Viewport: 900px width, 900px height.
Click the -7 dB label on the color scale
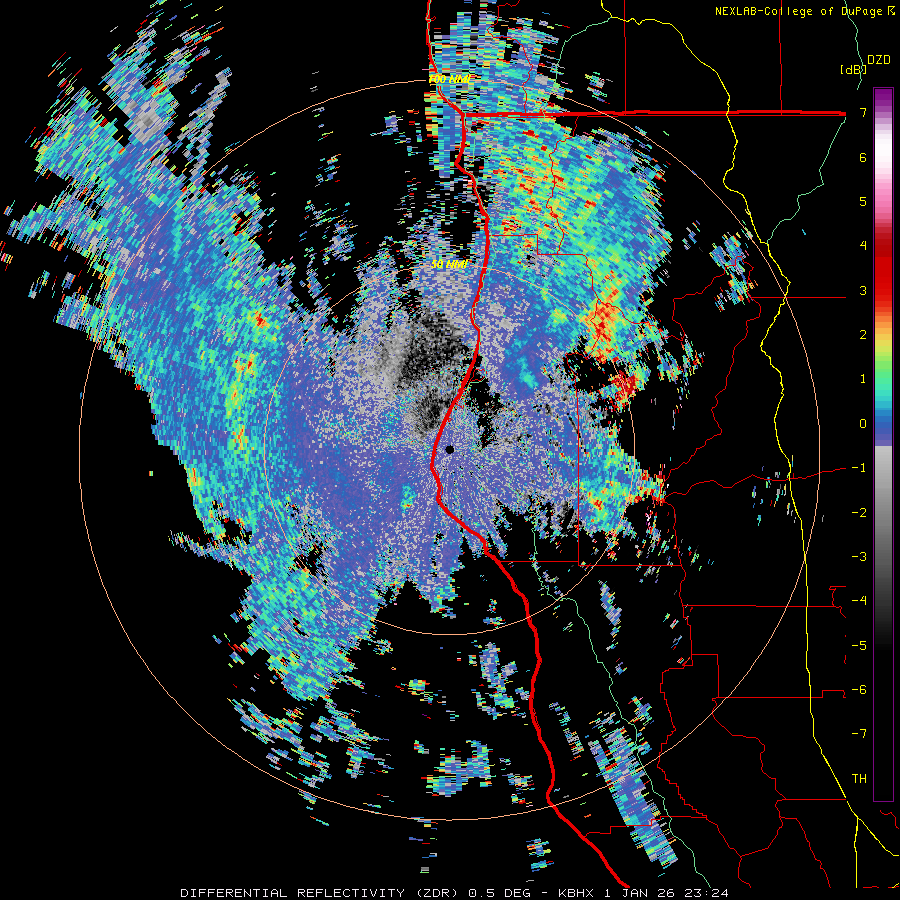point(859,734)
